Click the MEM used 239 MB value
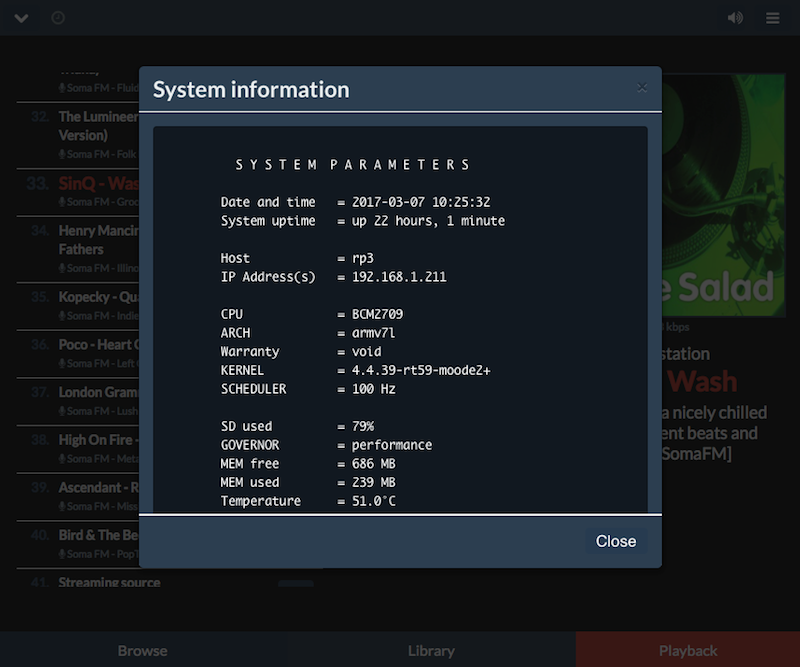The width and height of the screenshot is (800, 667). 373,483
